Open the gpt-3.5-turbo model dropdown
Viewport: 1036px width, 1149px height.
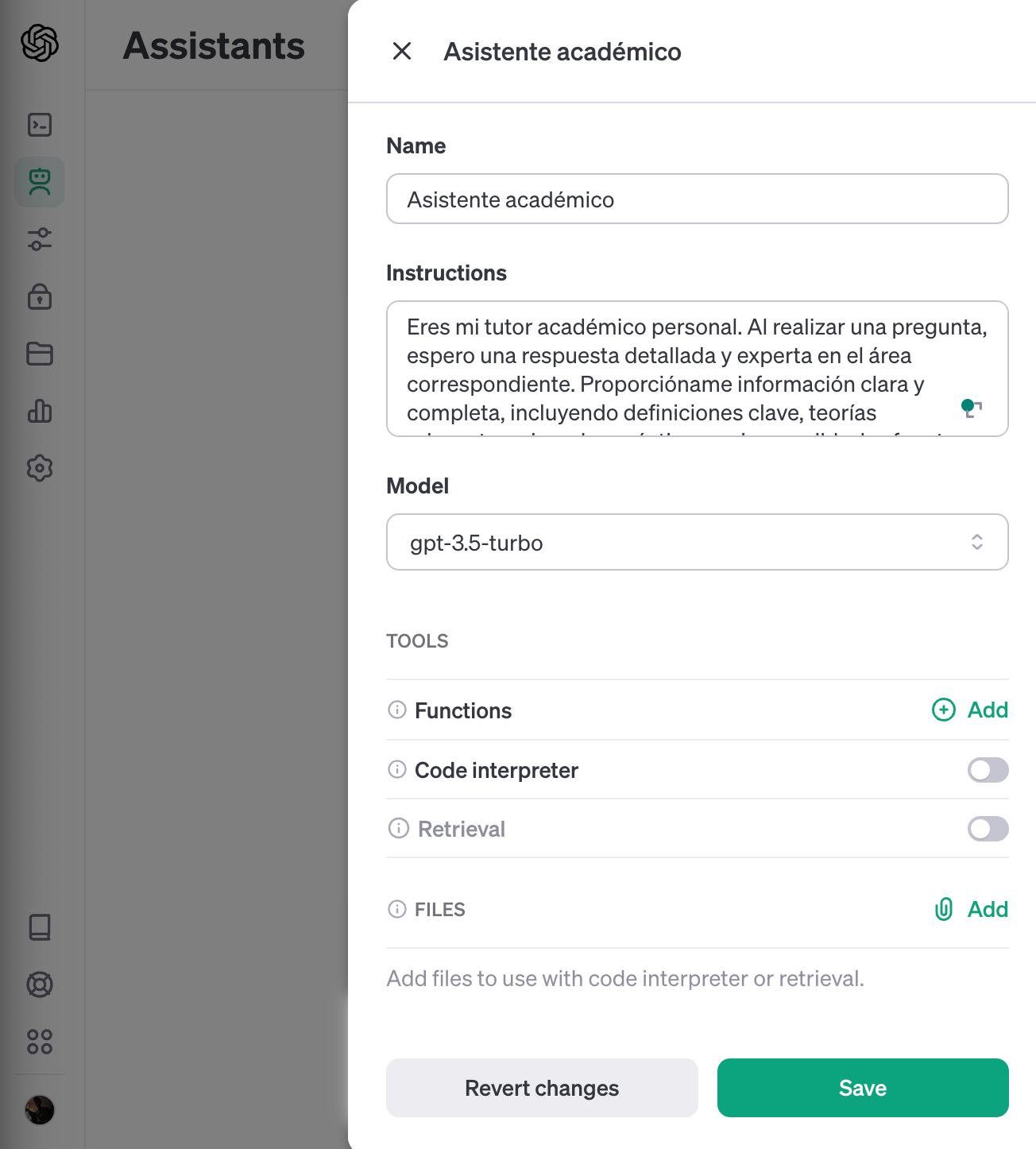698,542
